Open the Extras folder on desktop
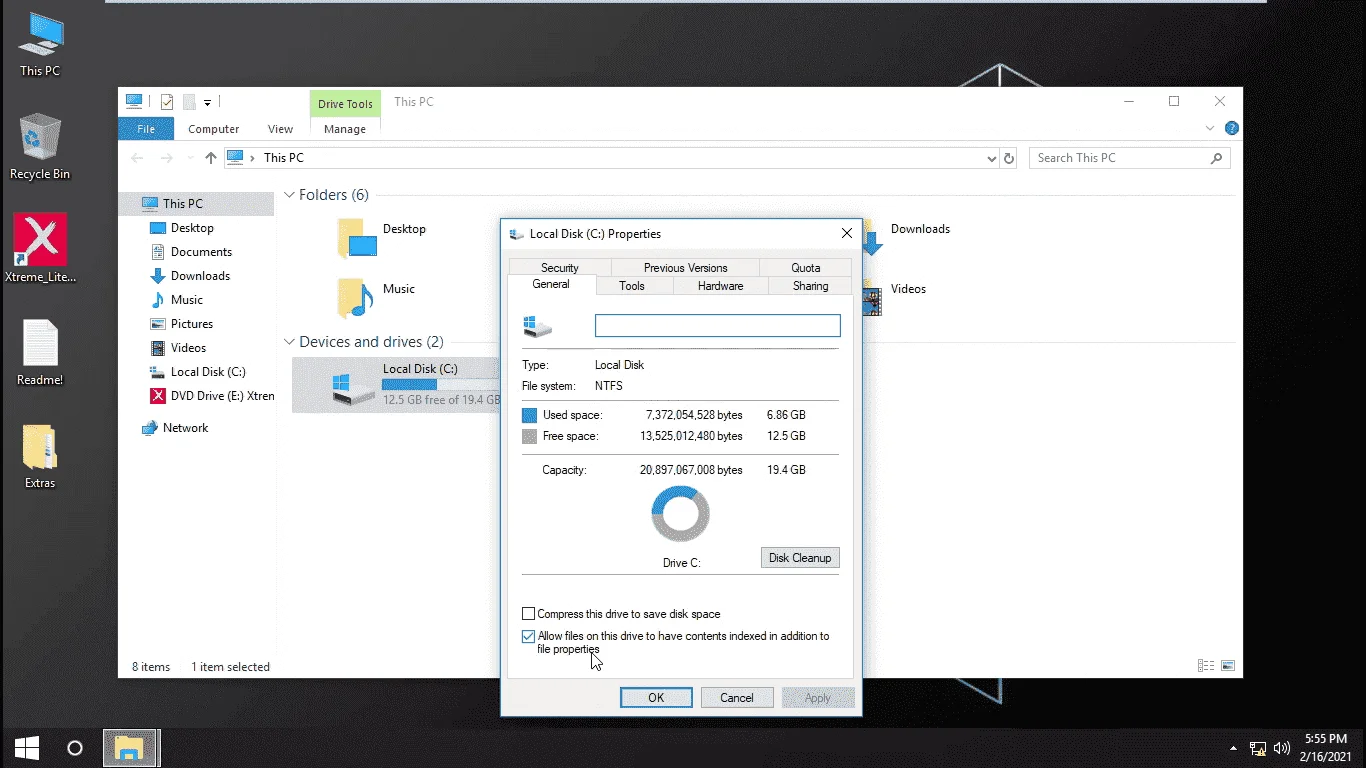This screenshot has width=1366, height=768. click(x=40, y=457)
